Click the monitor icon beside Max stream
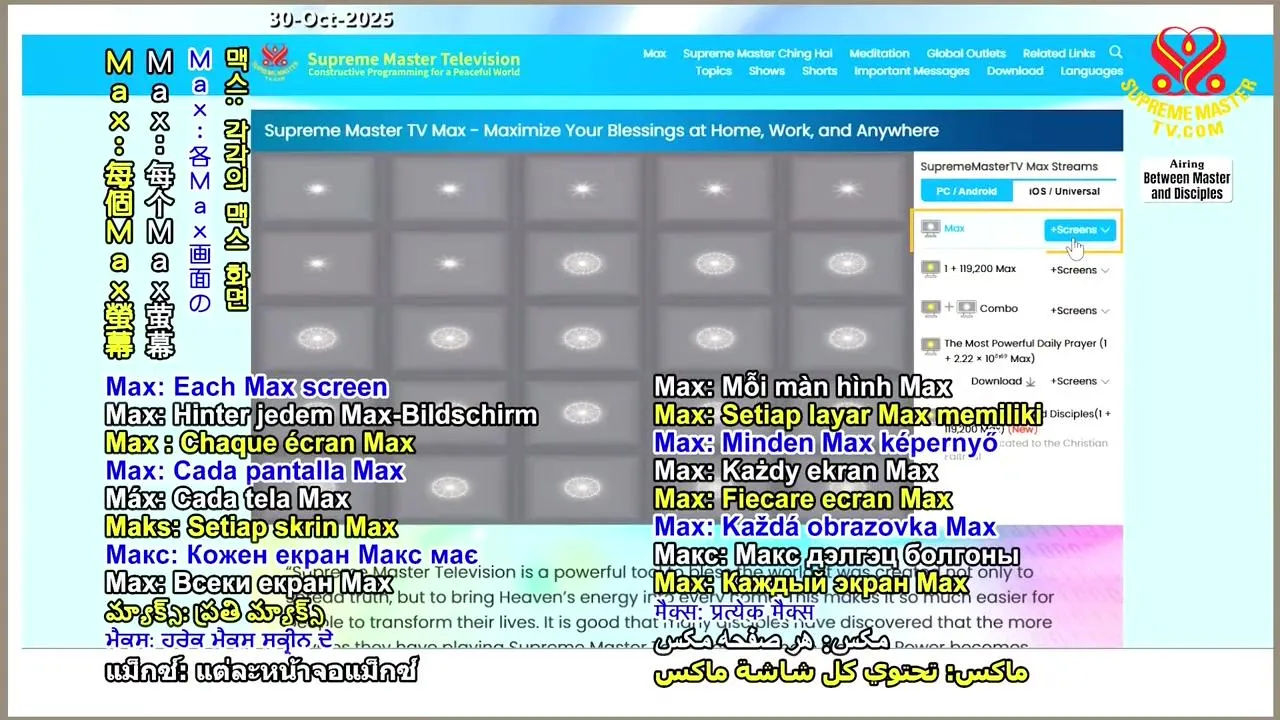1280x720 pixels. click(930, 229)
